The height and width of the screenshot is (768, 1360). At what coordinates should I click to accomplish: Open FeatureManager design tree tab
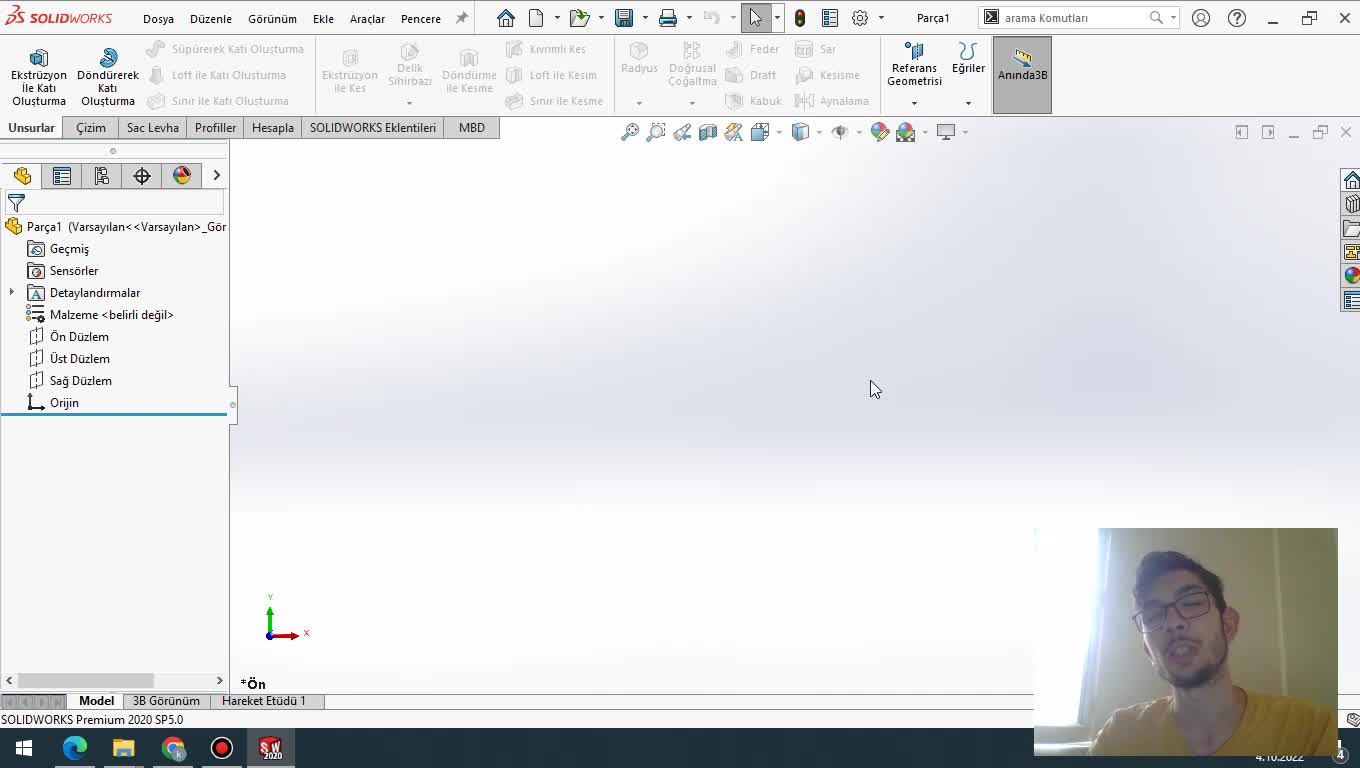click(x=22, y=176)
